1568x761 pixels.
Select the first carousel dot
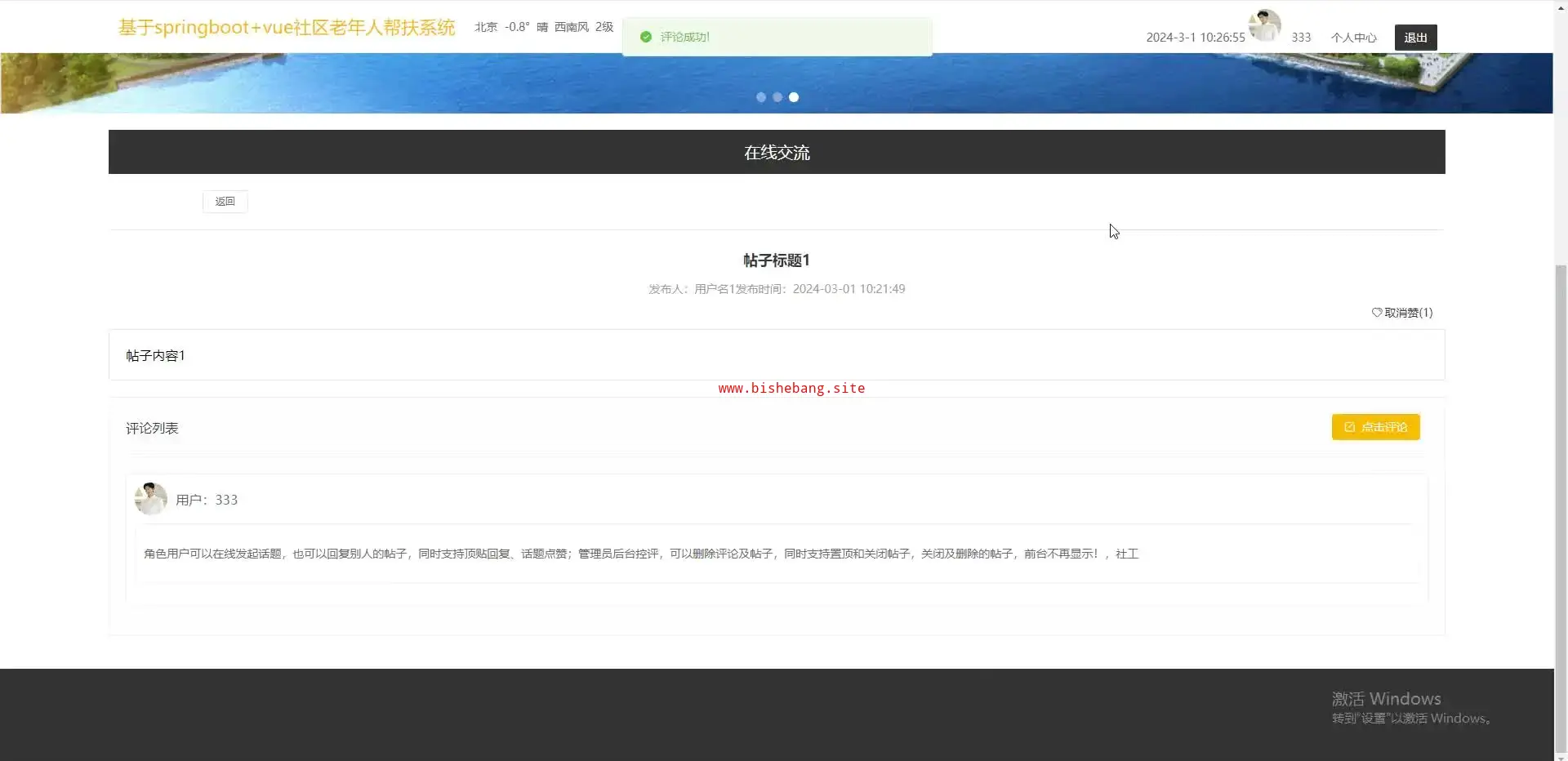pyautogui.click(x=761, y=97)
